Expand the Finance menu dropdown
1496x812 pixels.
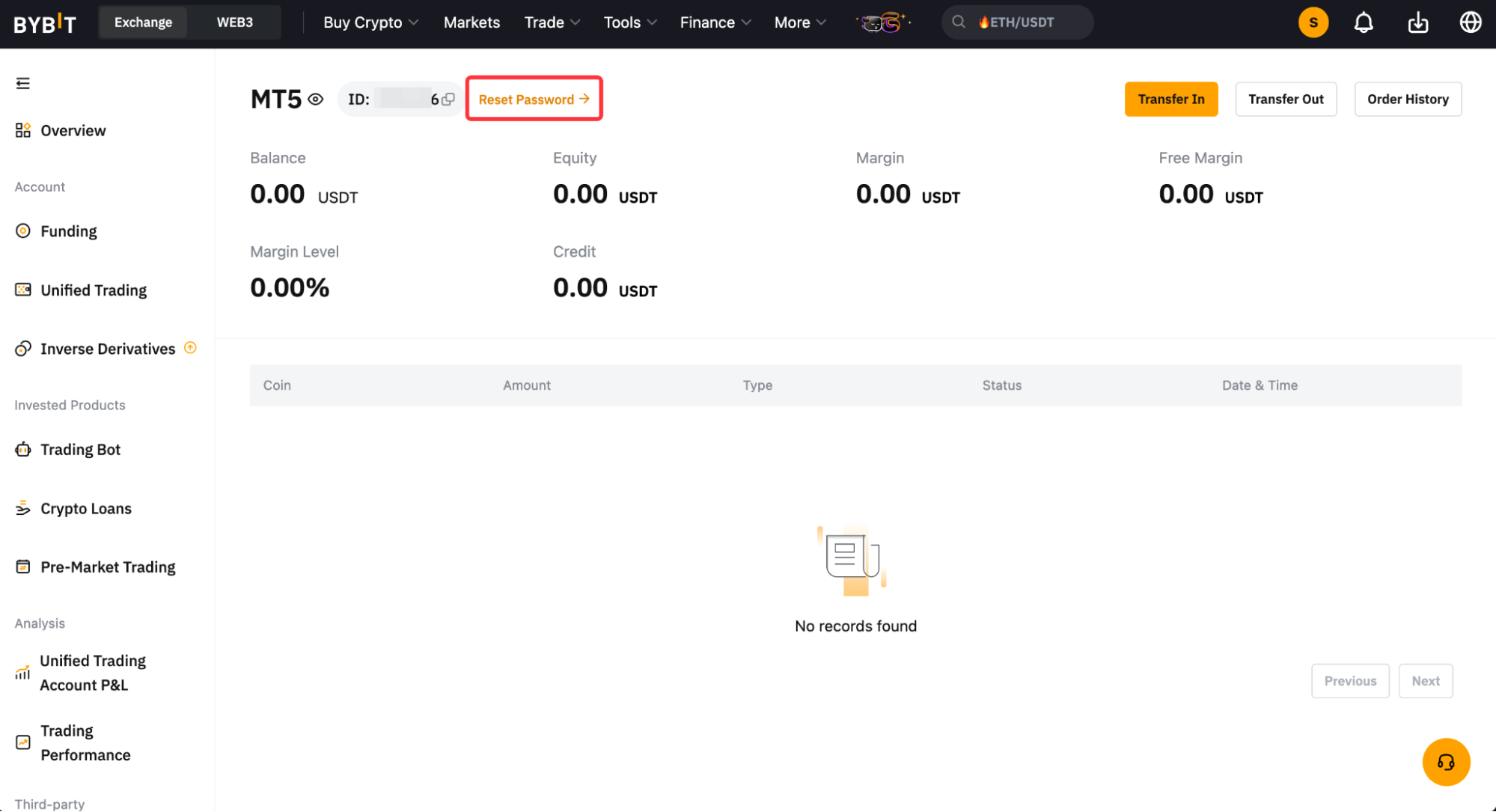[715, 22]
